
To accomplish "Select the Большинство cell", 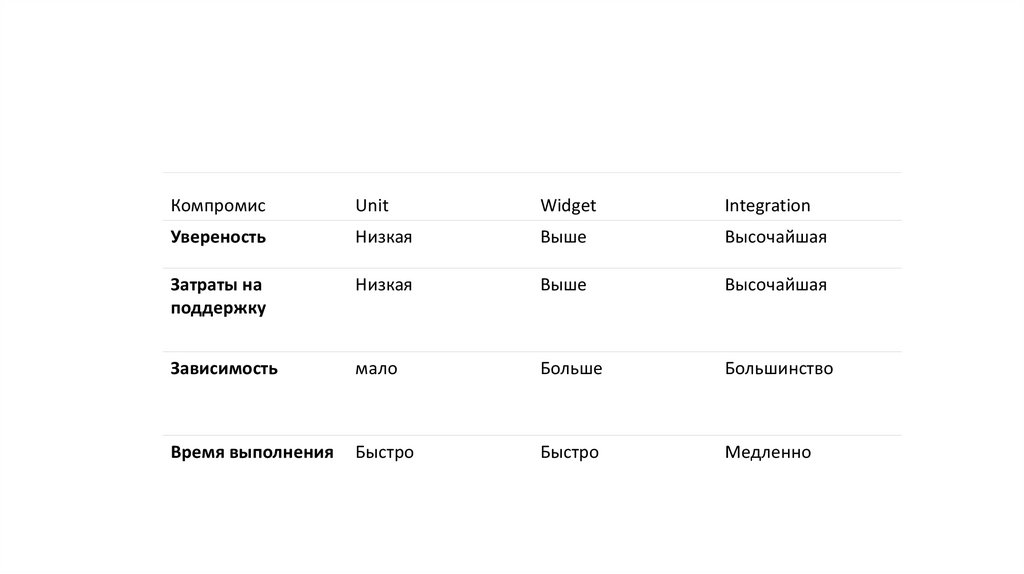I will (x=779, y=369).
